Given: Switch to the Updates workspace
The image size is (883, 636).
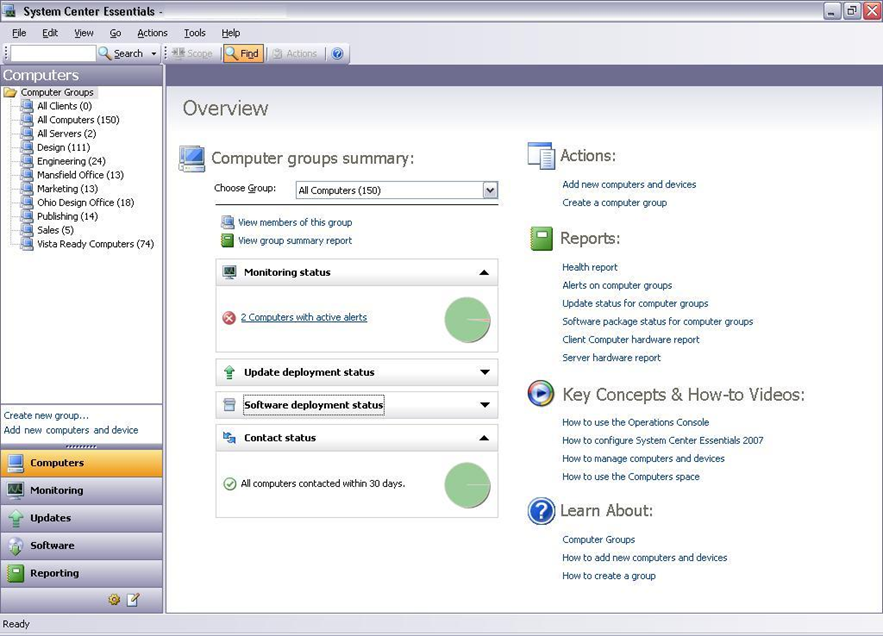Looking at the screenshot, I should click(82, 518).
